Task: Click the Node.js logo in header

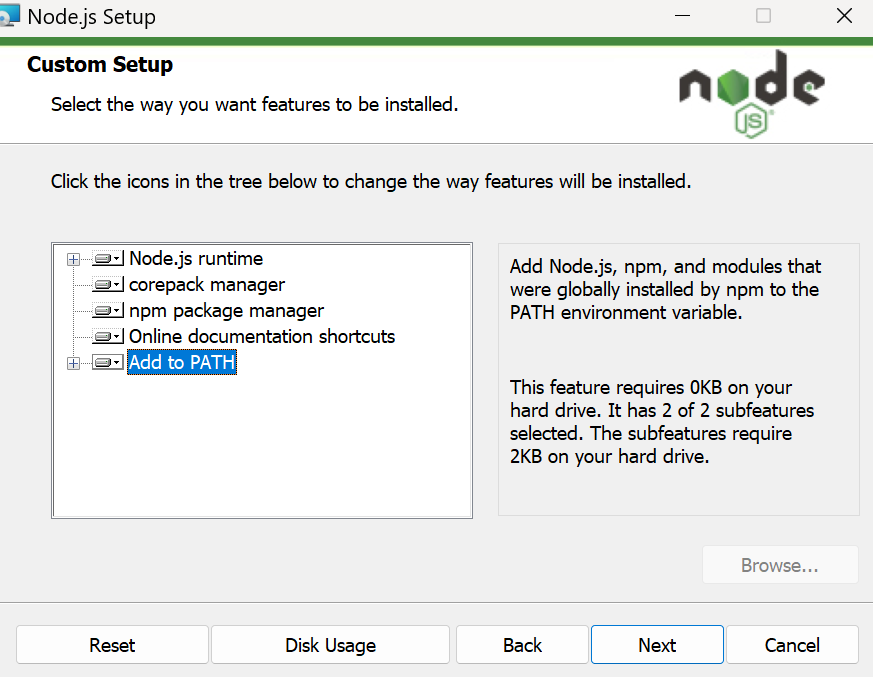Action: tap(752, 94)
